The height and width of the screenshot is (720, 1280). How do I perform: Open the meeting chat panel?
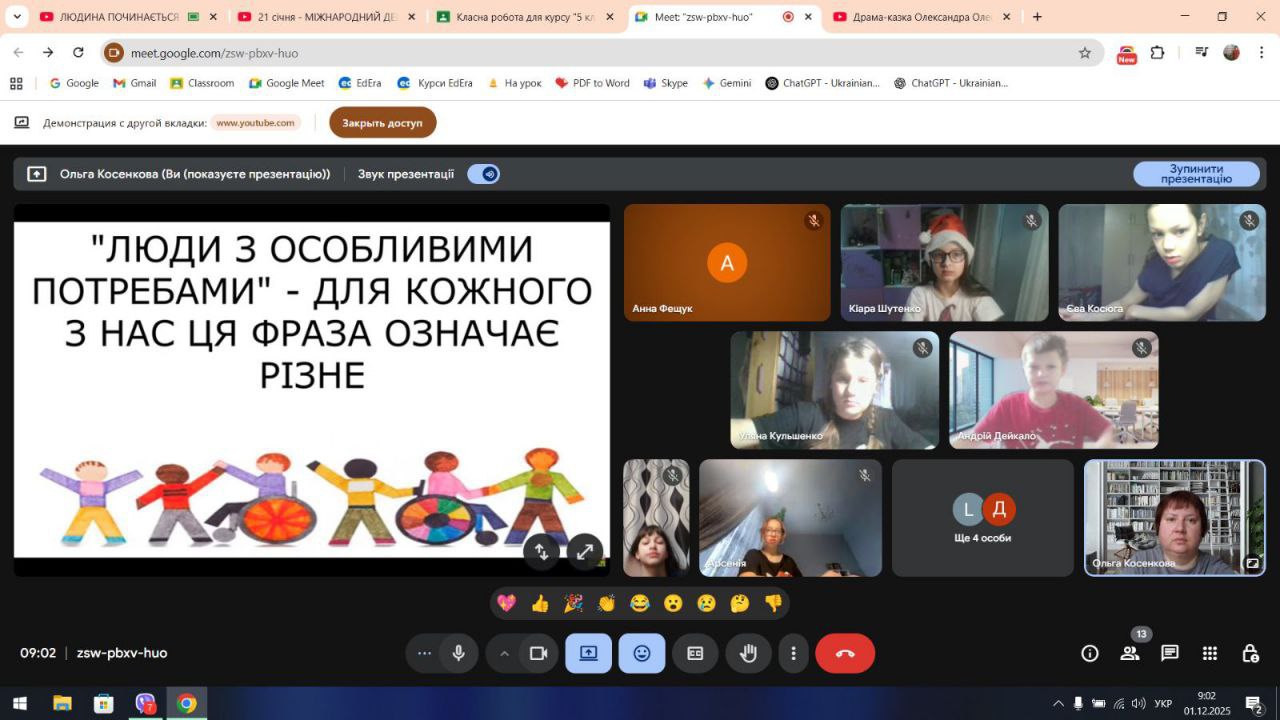(x=1169, y=653)
